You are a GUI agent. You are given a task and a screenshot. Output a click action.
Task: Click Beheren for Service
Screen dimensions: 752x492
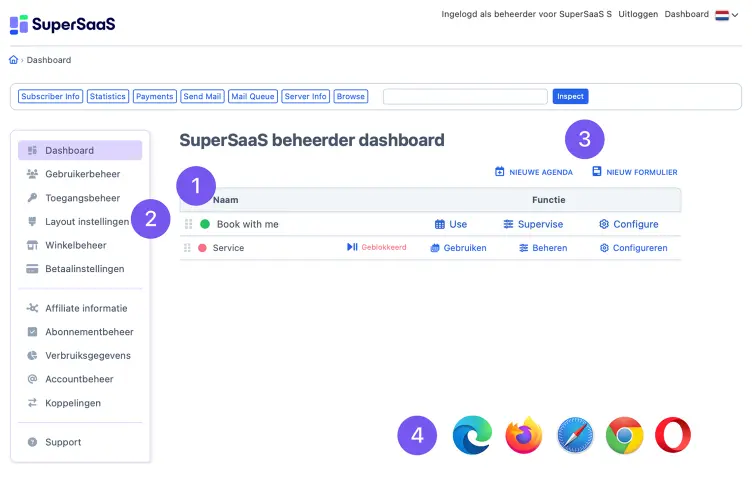pos(543,247)
